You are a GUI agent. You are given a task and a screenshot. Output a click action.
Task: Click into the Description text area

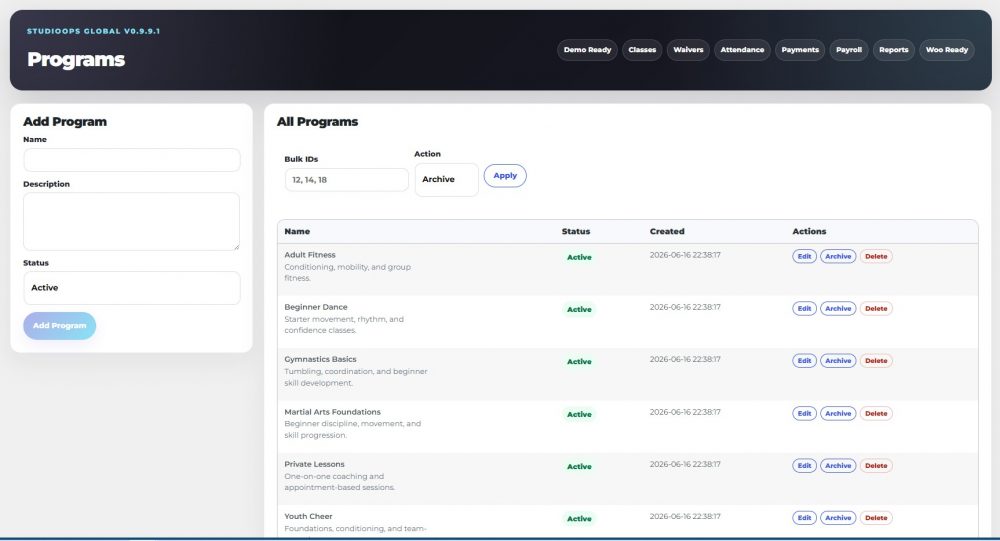click(131, 221)
